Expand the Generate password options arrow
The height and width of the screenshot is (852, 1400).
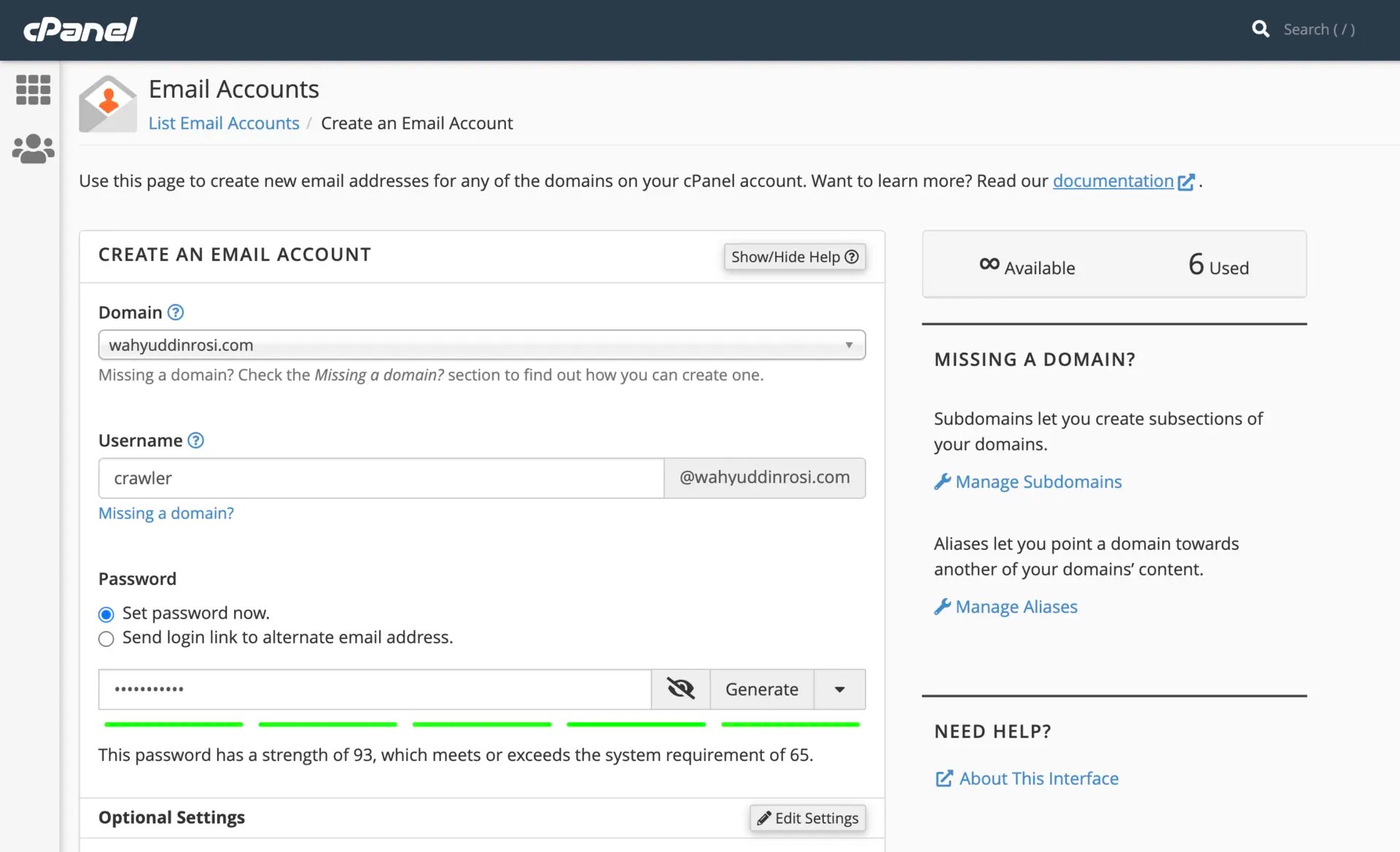(x=839, y=689)
